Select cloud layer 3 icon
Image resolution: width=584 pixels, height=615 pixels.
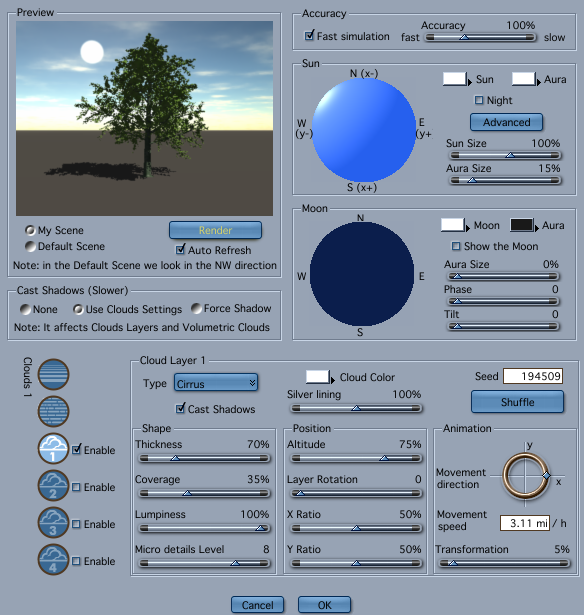coord(53,522)
